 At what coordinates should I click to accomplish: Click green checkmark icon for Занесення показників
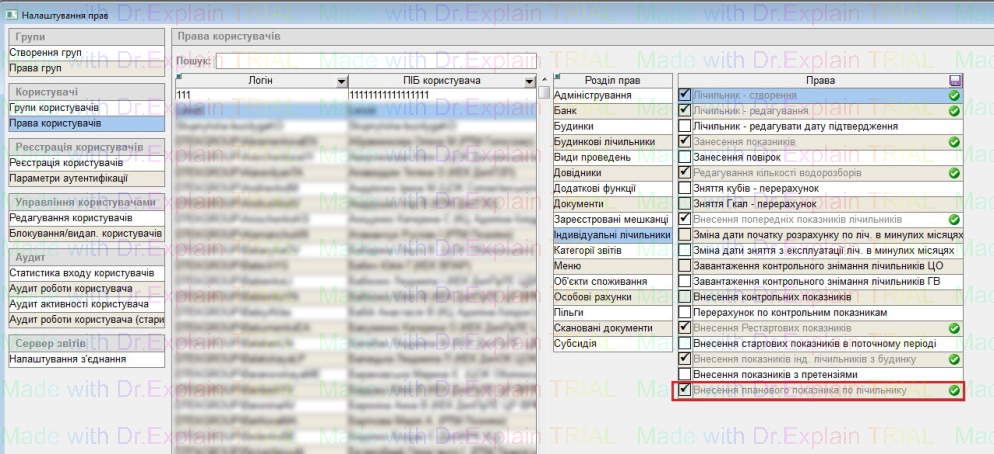954,142
